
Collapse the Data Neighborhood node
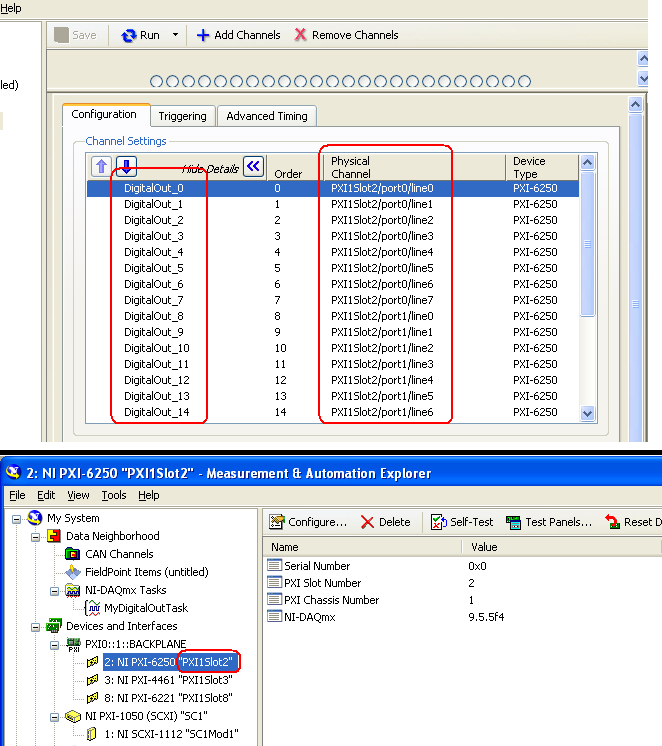coord(36,537)
